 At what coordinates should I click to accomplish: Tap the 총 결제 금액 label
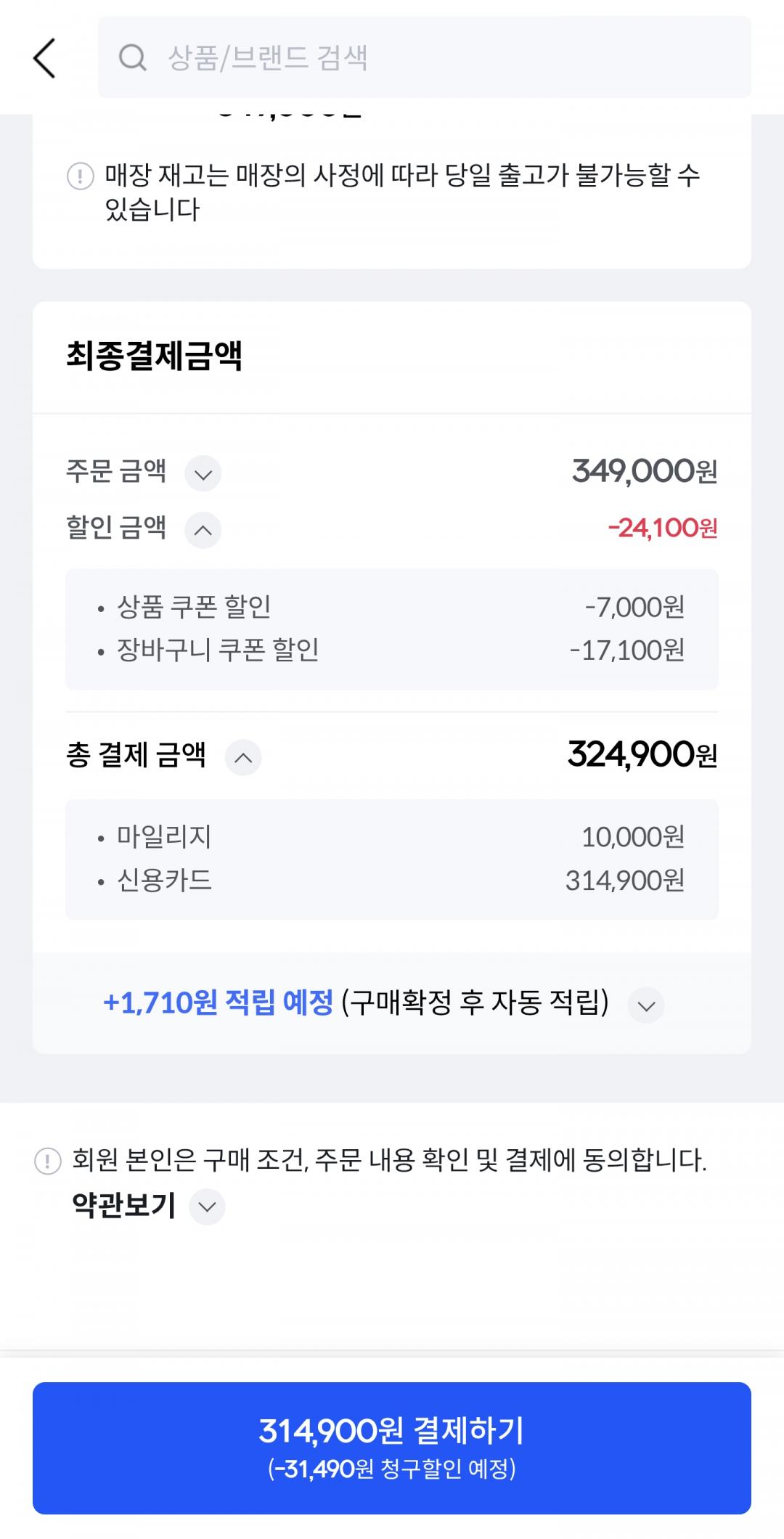pyautogui.click(x=136, y=755)
